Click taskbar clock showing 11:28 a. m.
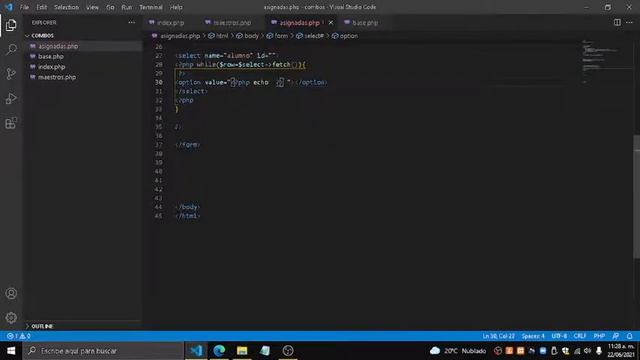Viewport: 640px width, 360px height. pos(620,351)
